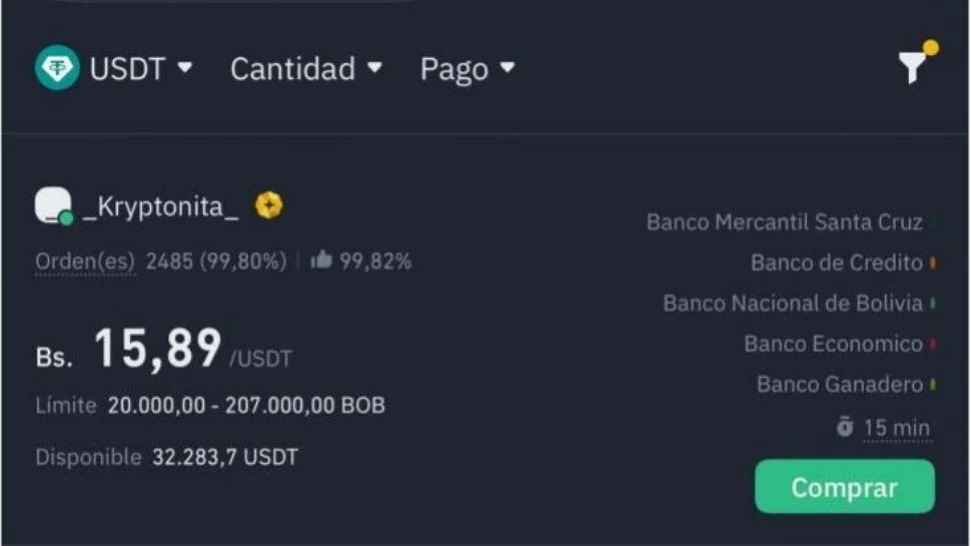Click the Disponible 32.283,7 USDT amount
Viewport: 971px width, 546px height.
pos(224,458)
